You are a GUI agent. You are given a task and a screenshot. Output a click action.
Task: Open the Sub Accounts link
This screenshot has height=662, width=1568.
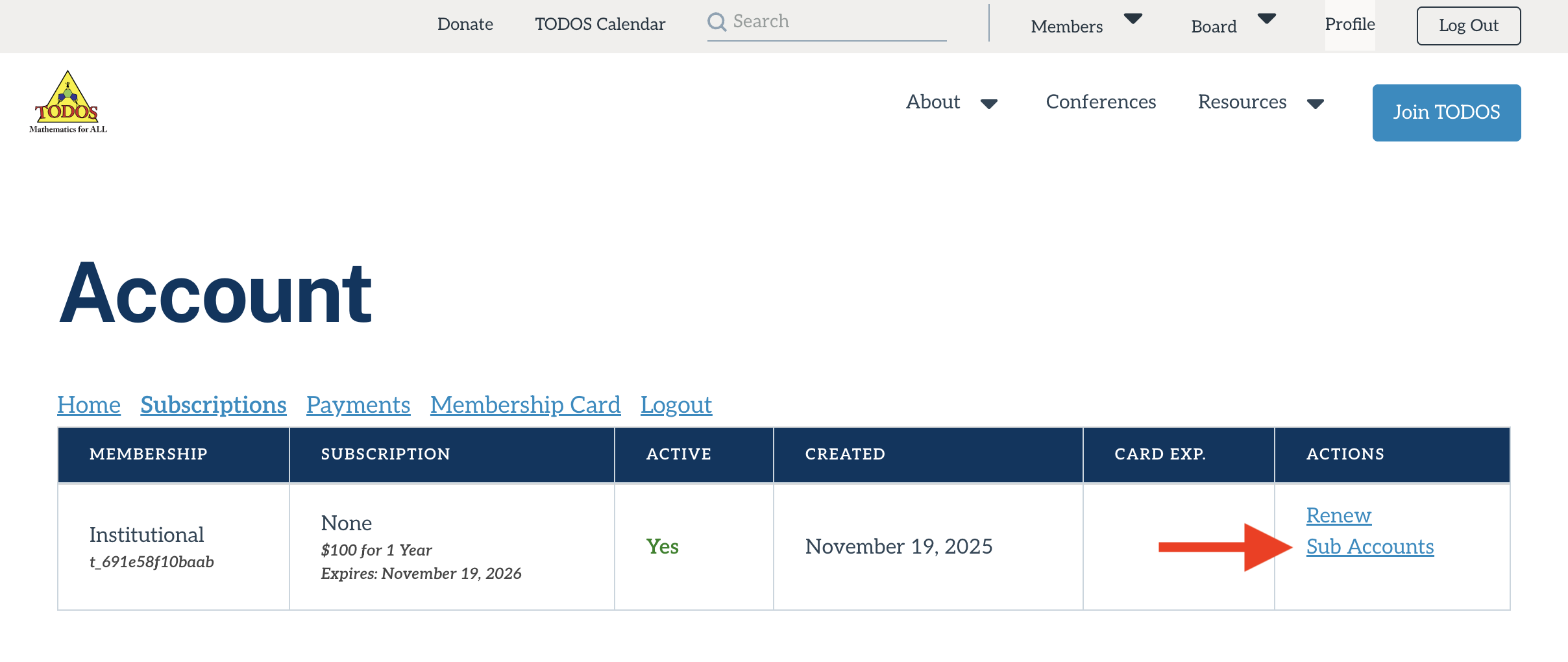(x=1369, y=546)
